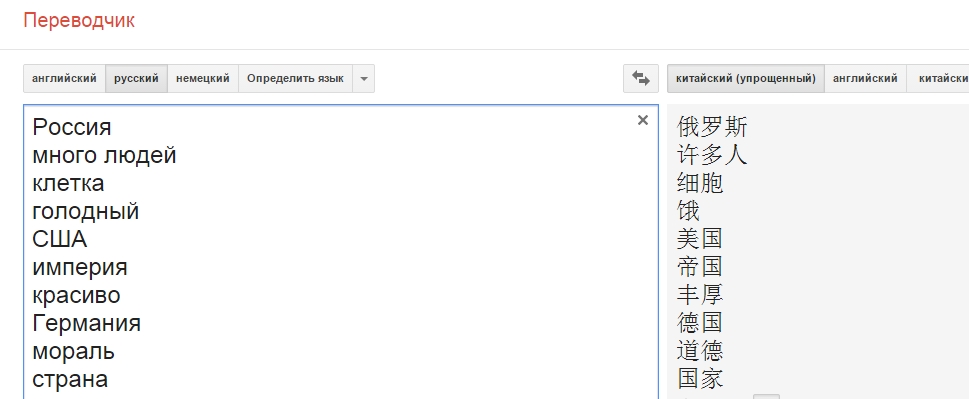Open the Переводчик home link
This screenshot has height=399, width=969.
click(79, 20)
